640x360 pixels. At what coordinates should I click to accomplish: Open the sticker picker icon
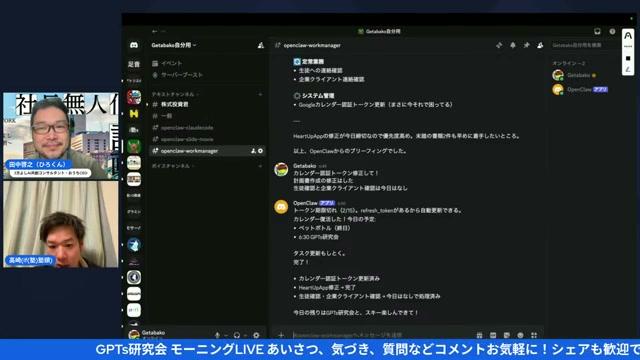pos(507,335)
